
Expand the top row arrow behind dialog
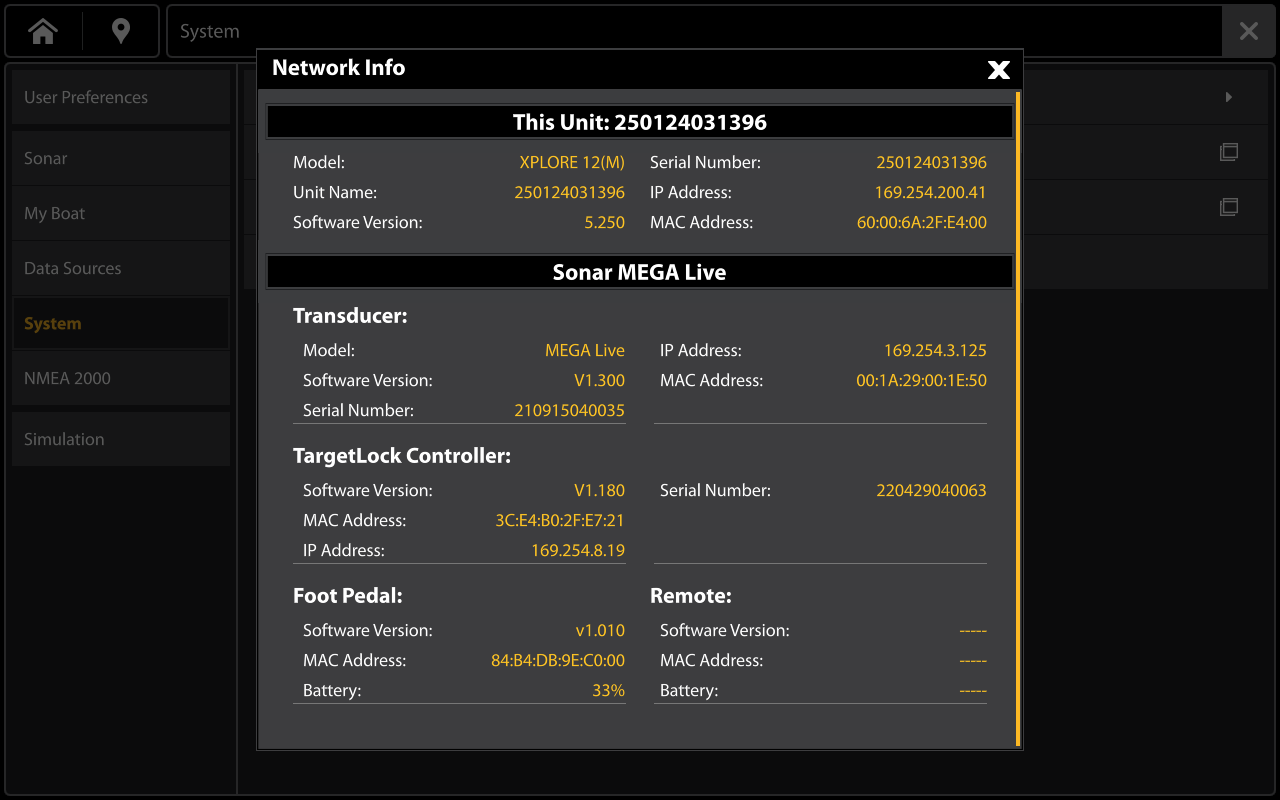pyautogui.click(x=1229, y=97)
